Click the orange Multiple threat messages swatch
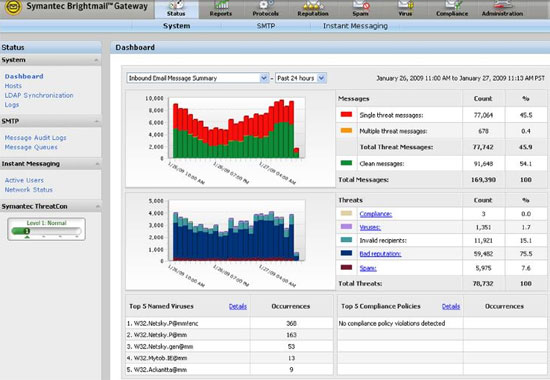Viewport: 550px width, 380px height. (346, 130)
